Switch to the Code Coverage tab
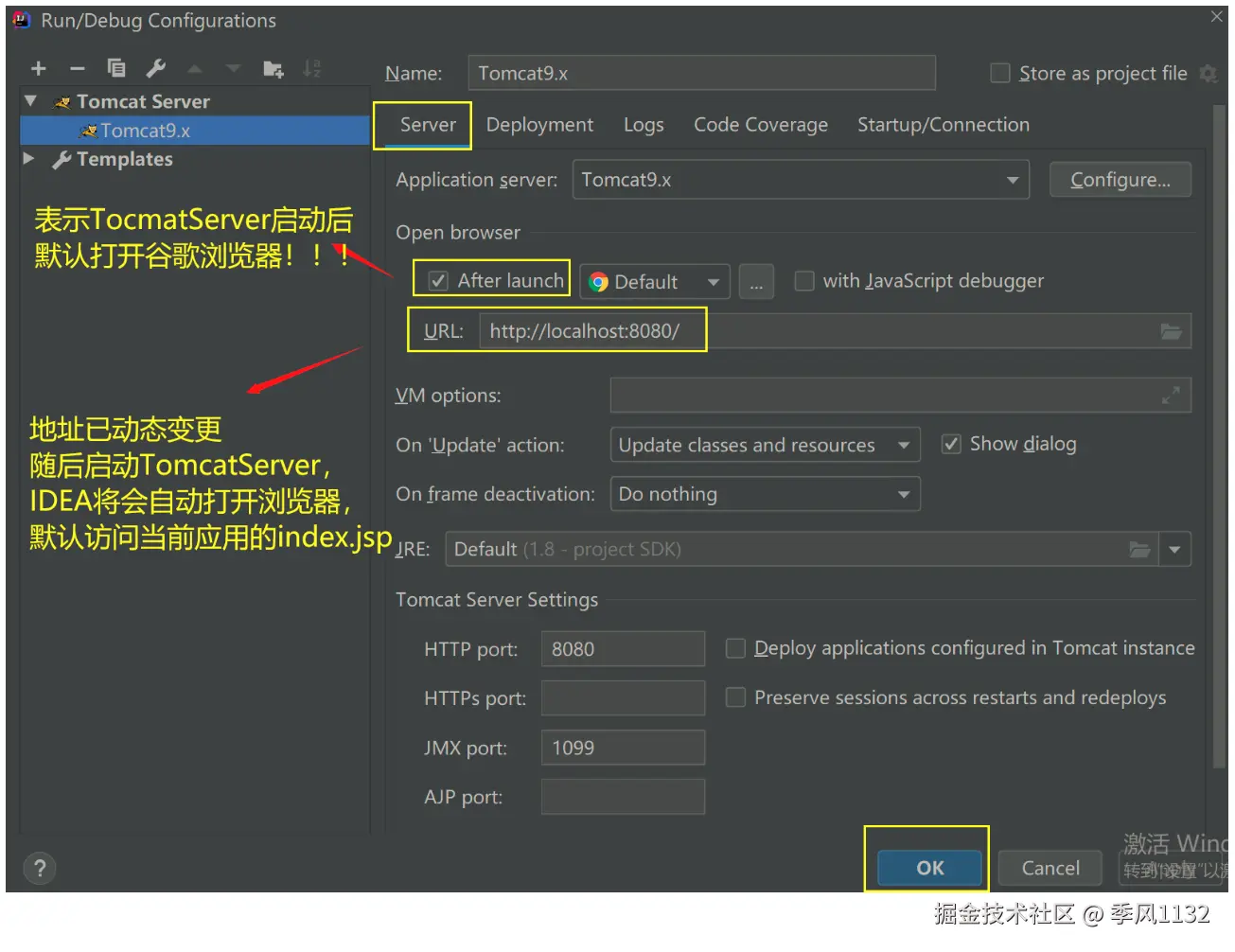Image resolution: width=1235 pixels, height=952 pixels. [761, 125]
